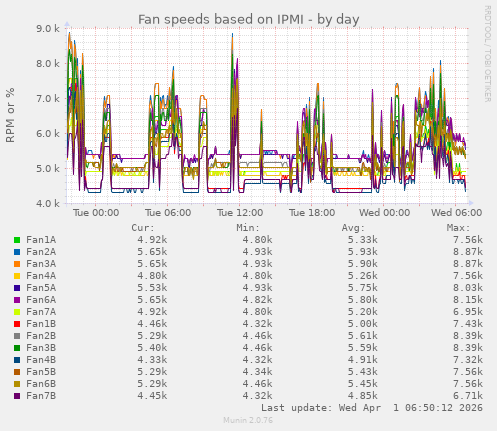Click the Fan6A min value 4.82k

pyautogui.click(x=257, y=300)
